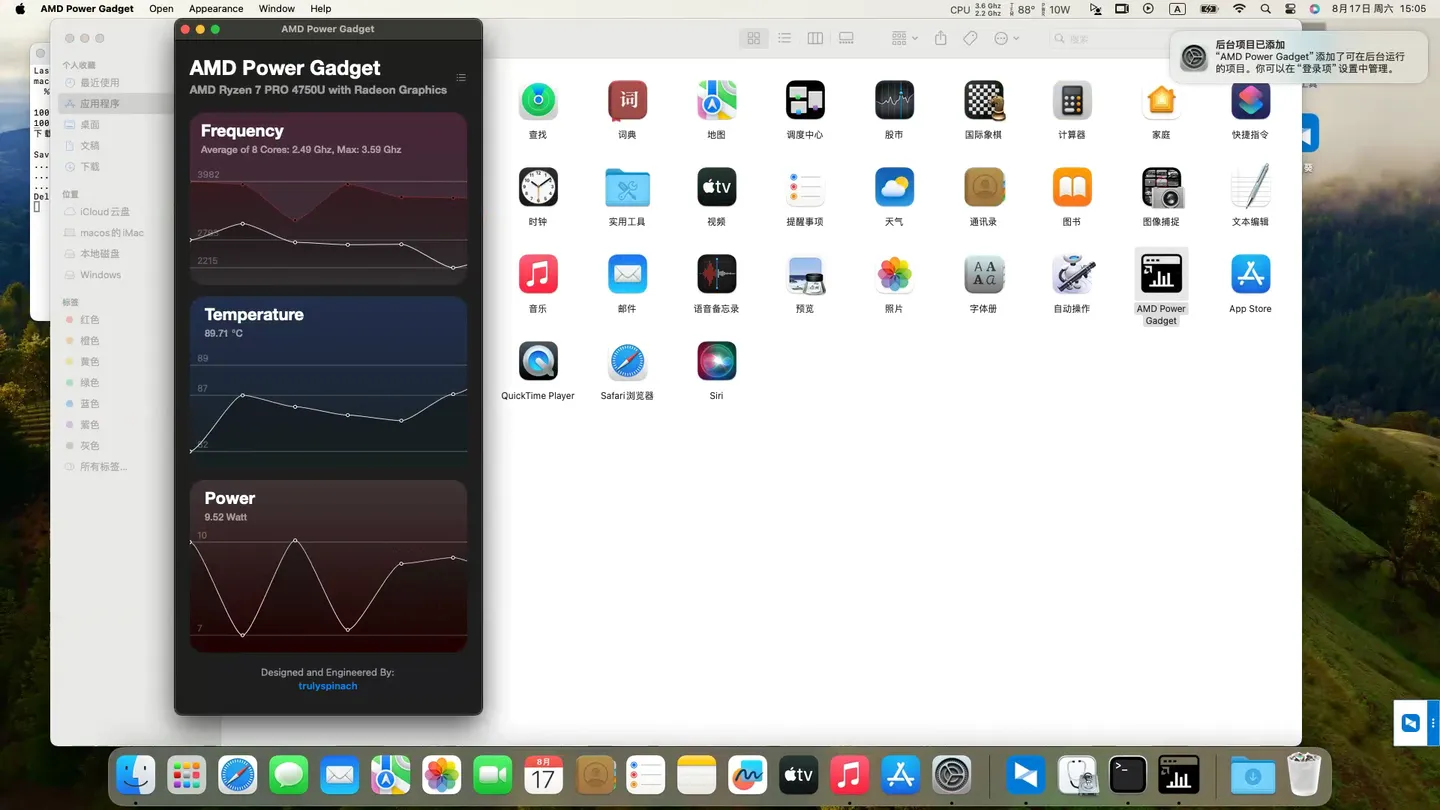Screen dimensions: 1440x810
Task: Click the Wi-Fi icon in menu bar
Action: pyautogui.click(x=1239, y=8)
